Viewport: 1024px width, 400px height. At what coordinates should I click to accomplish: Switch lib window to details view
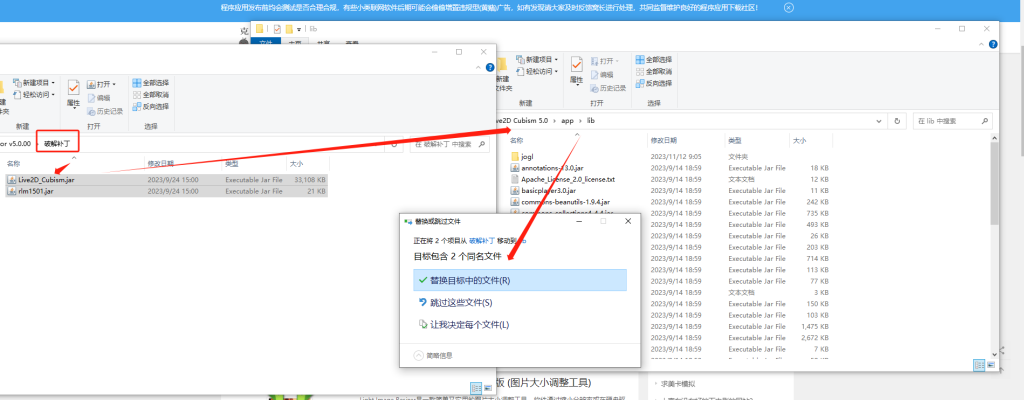979,364
